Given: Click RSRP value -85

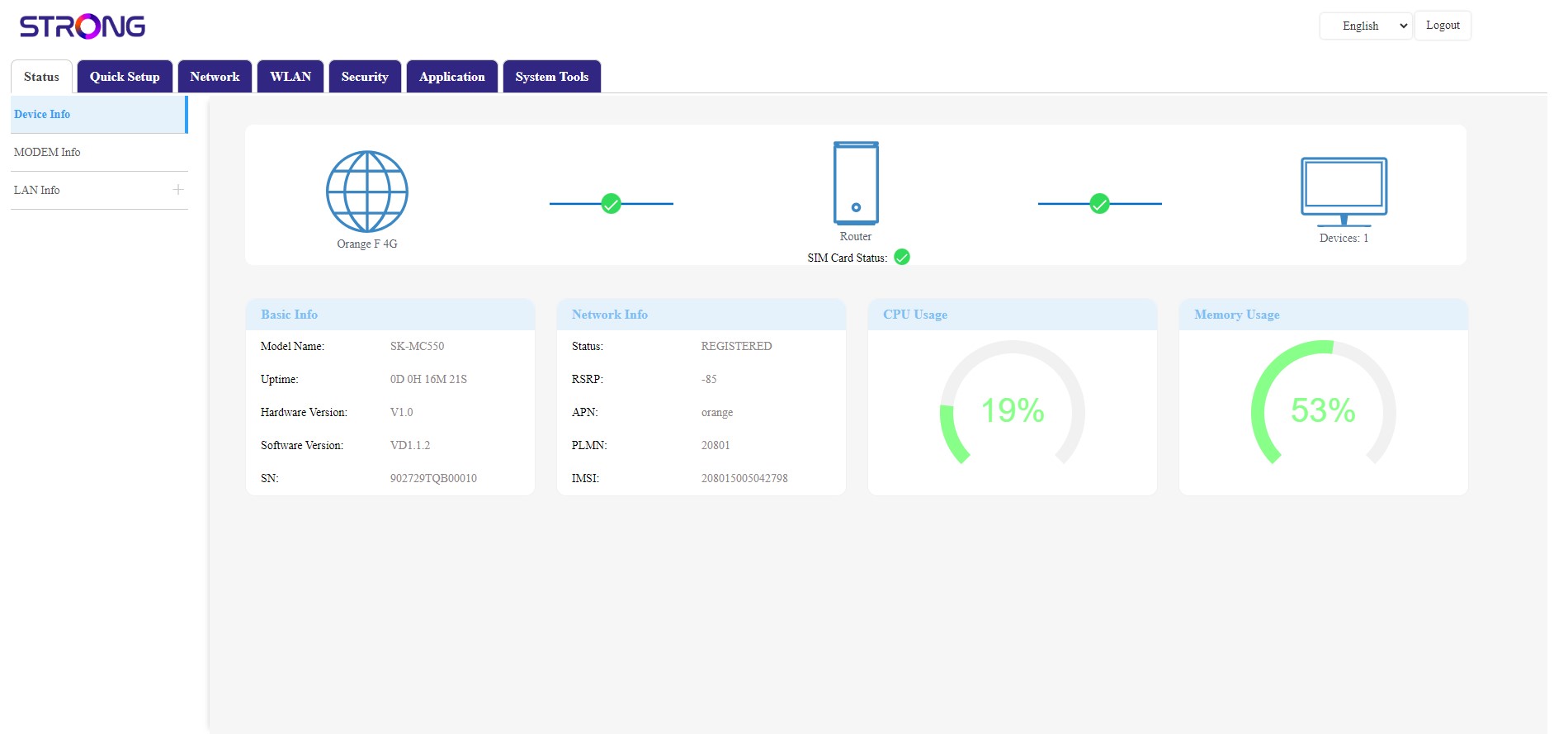Looking at the screenshot, I should 709,380.
